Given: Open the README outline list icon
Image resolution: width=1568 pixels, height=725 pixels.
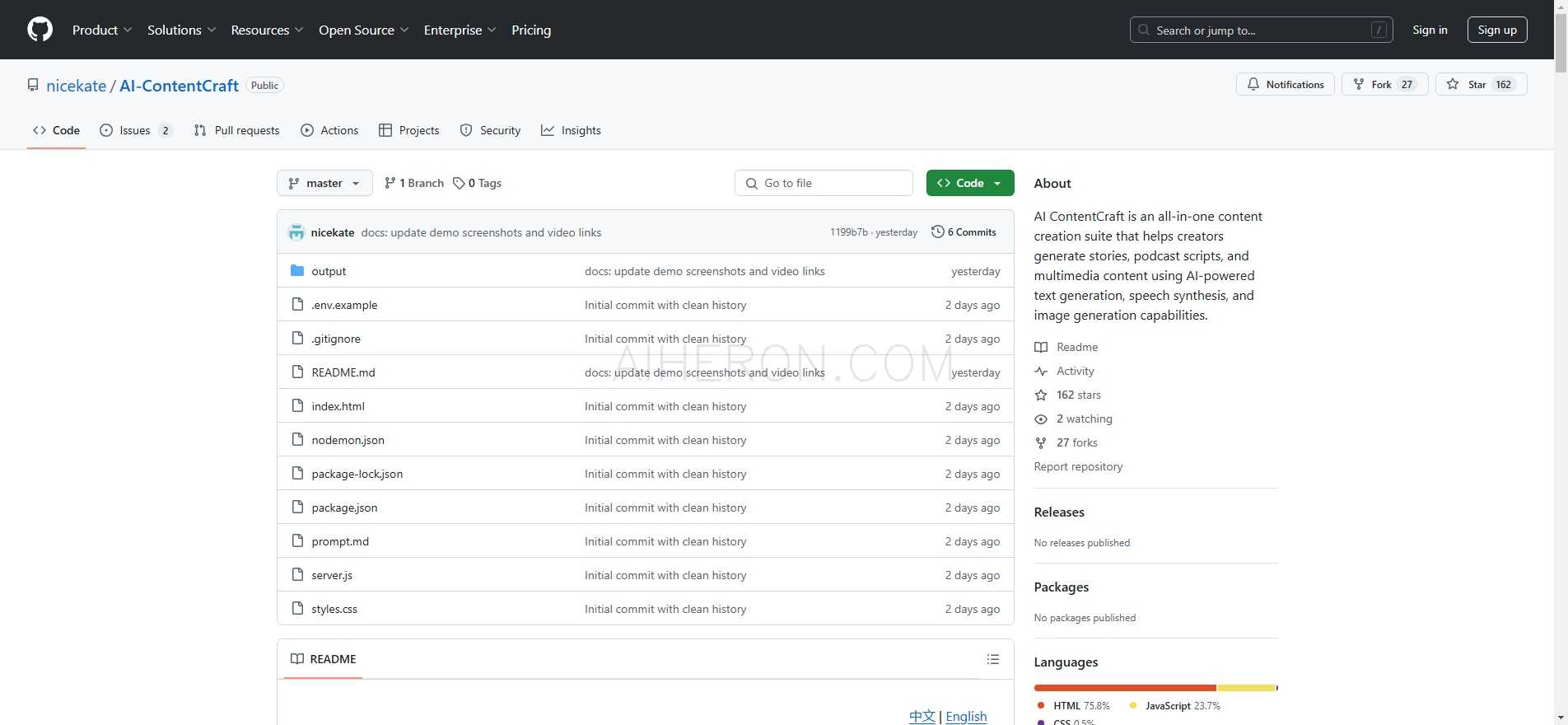Looking at the screenshot, I should coord(993,659).
